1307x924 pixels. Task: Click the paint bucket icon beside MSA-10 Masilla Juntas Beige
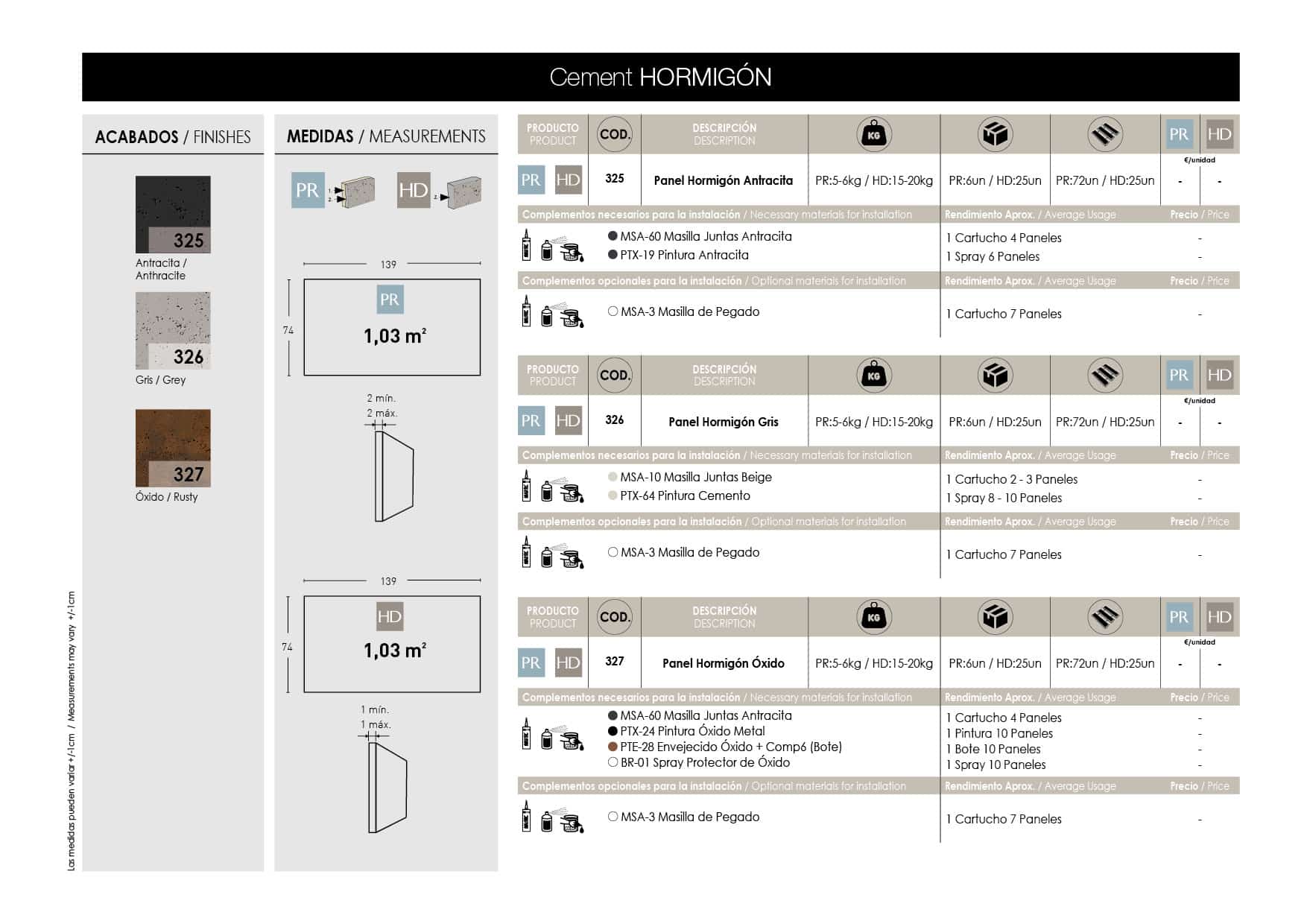(x=572, y=490)
